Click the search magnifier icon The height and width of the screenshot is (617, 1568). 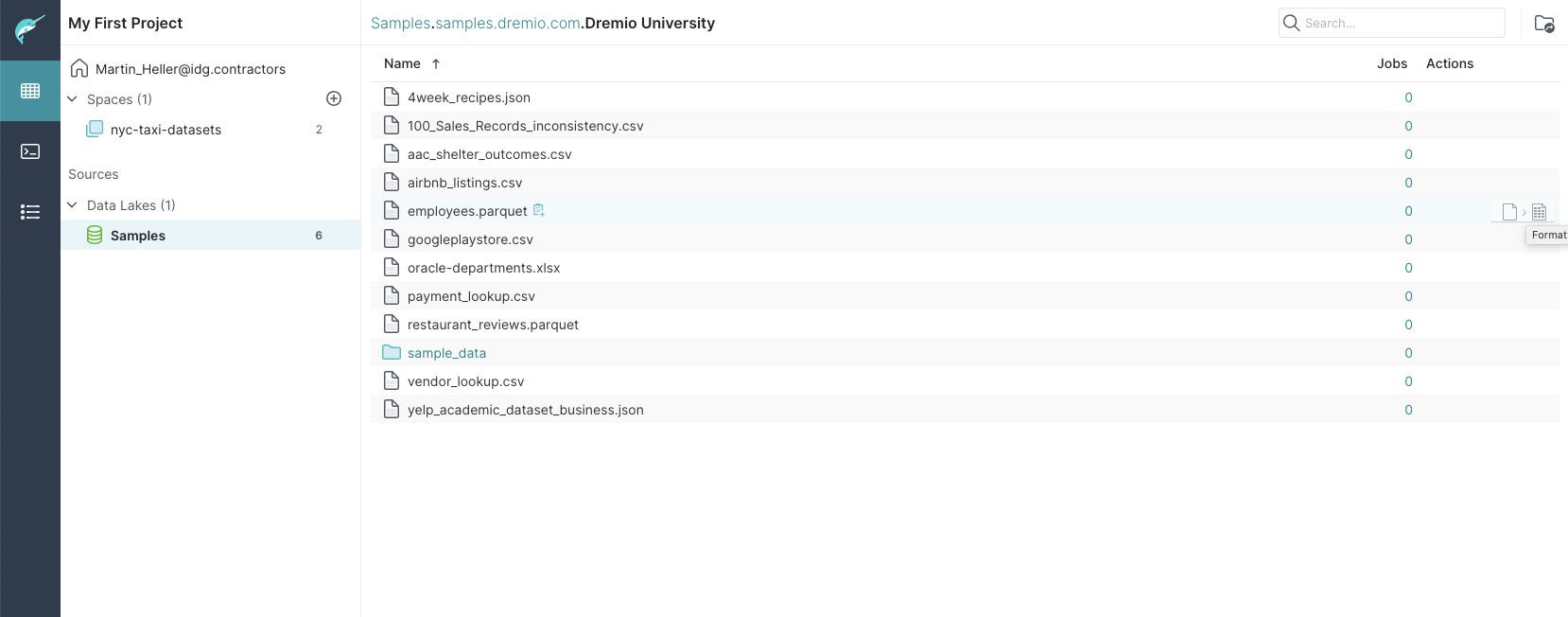pyautogui.click(x=1292, y=23)
